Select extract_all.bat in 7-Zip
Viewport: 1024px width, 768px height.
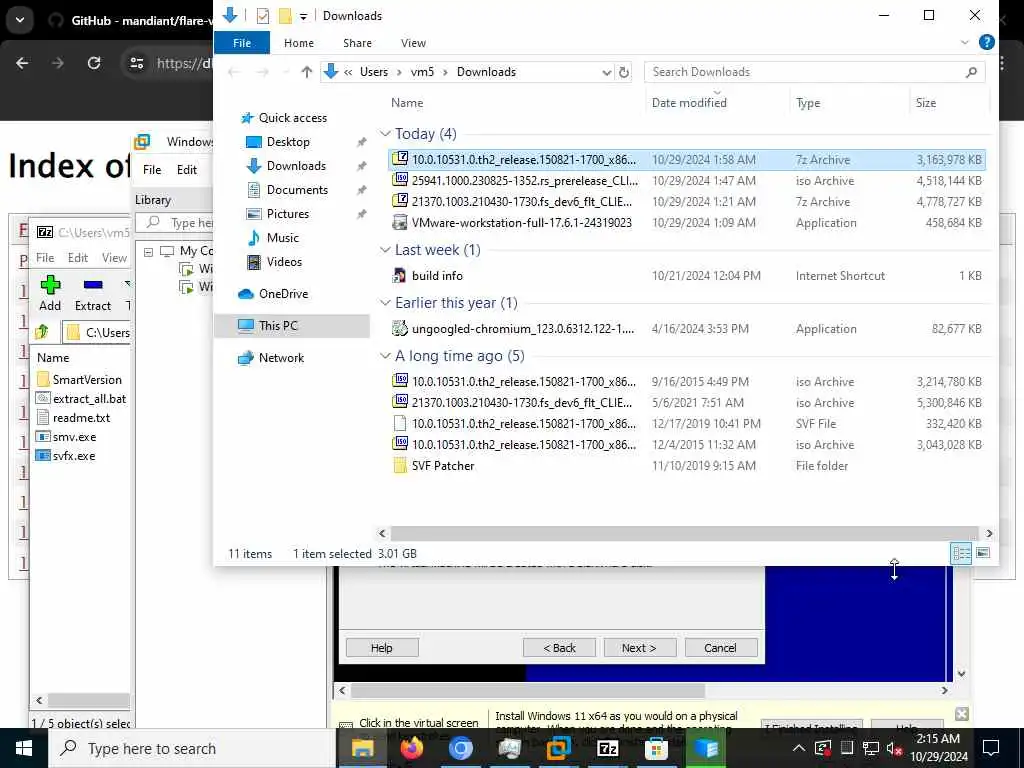coord(81,398)
